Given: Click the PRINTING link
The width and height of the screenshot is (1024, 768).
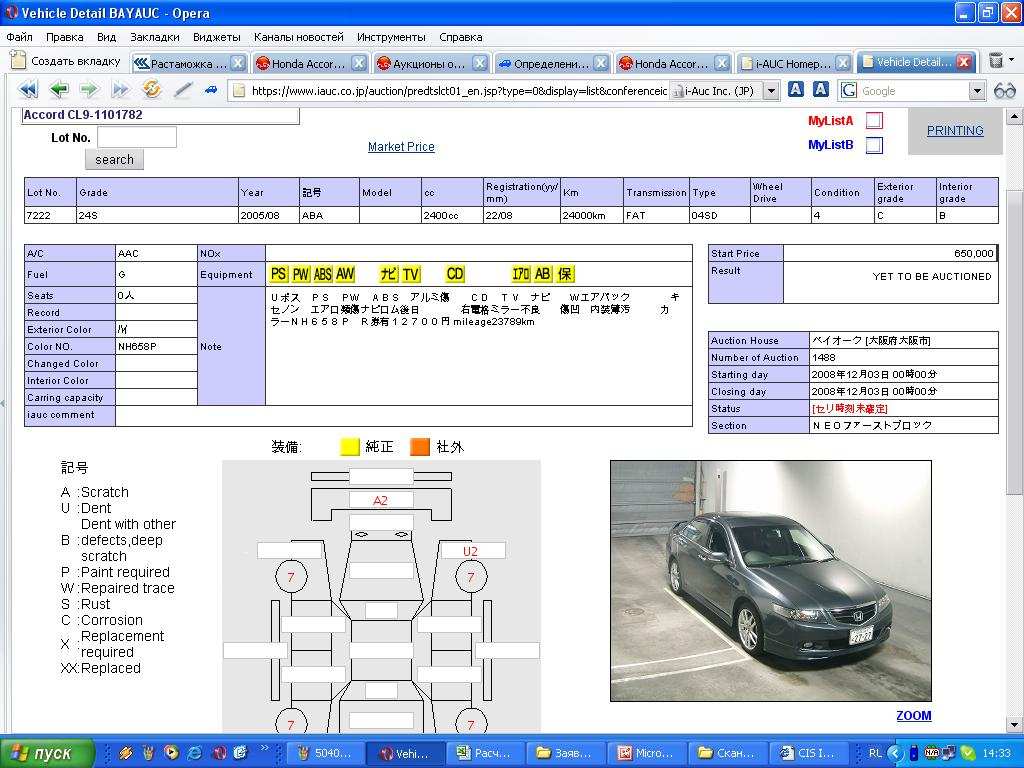Looking at the screenshot, I should click(x=955, y=131).
